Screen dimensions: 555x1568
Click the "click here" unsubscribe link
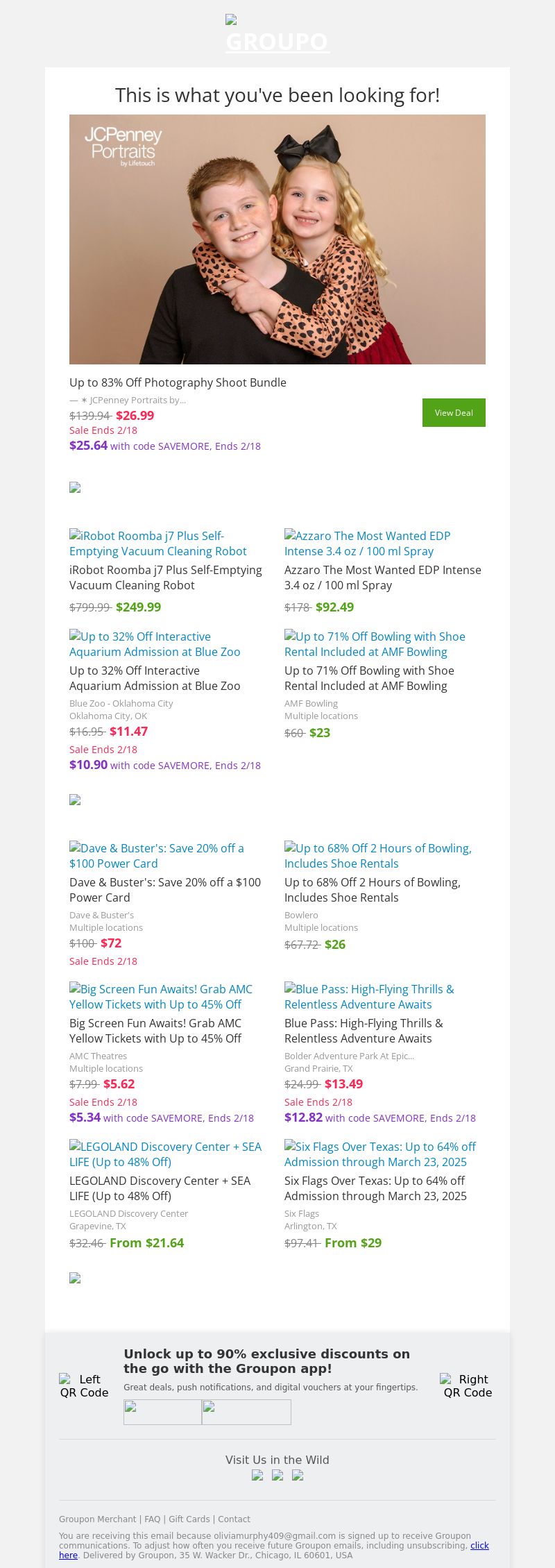point(479,1545)
